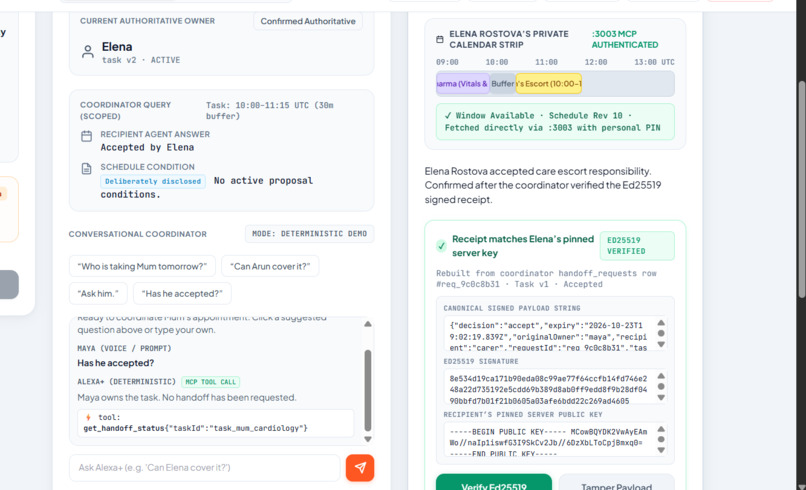Viewport: 806px width, 490px height.
Task: Focus the Ask Alexa+ input field
Action: coord(205,468)
